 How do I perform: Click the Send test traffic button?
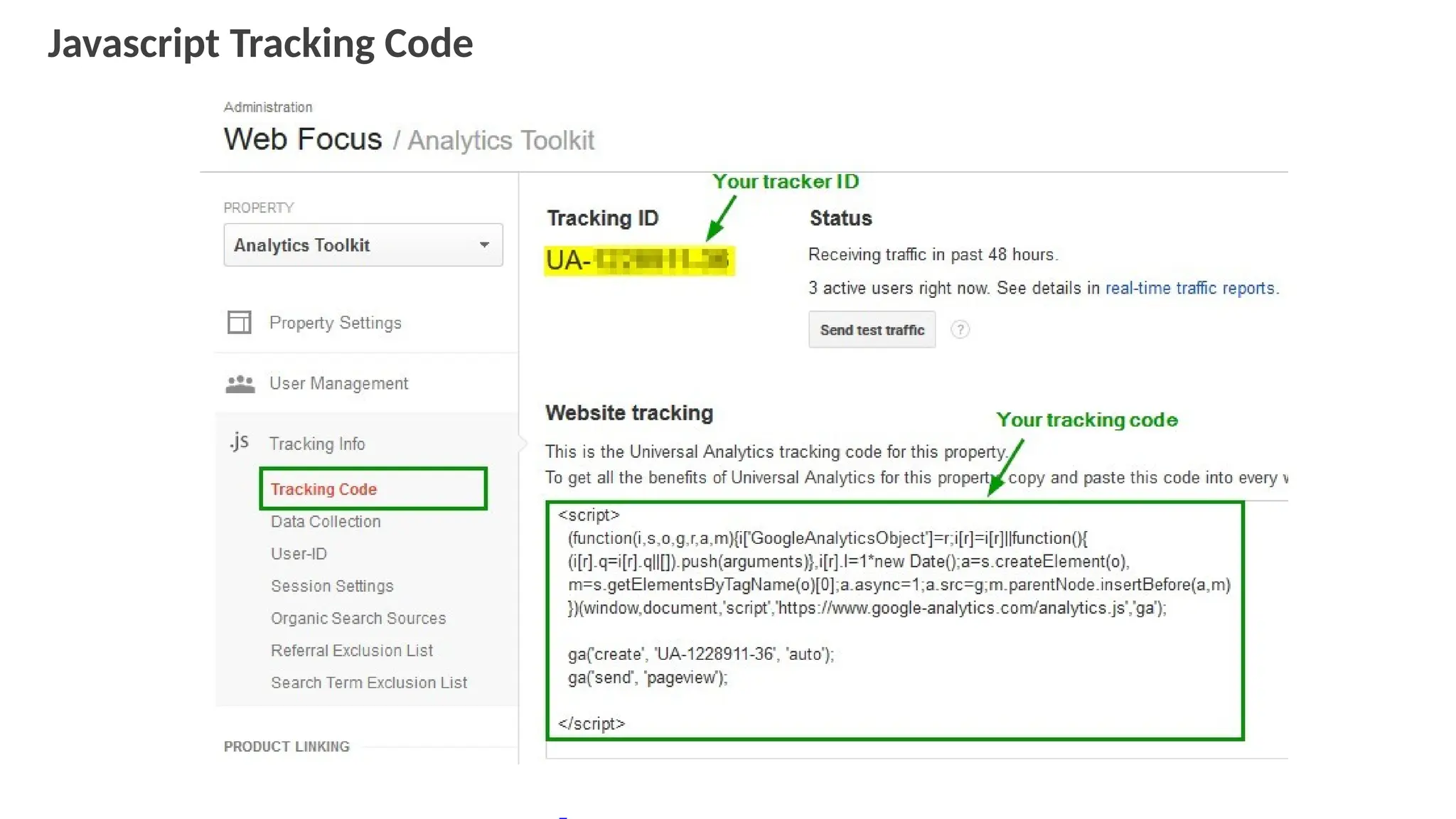(872, 329)
